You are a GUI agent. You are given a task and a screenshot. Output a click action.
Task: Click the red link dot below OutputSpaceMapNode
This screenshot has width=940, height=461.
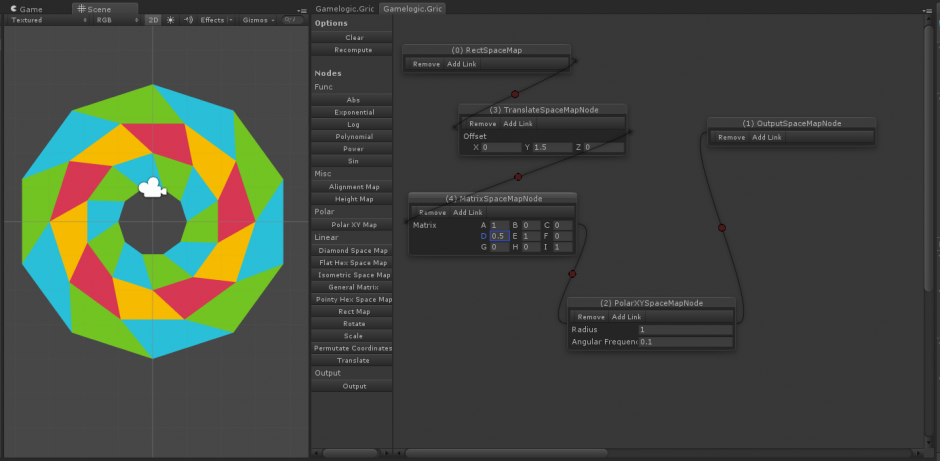pyautogui.click(x=722, y=228)
